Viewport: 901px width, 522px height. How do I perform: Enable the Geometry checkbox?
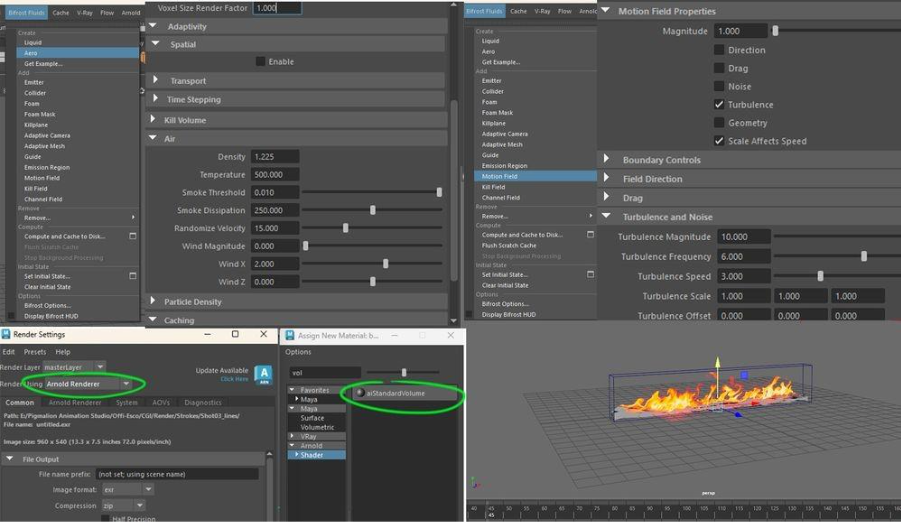click(719, 122)
